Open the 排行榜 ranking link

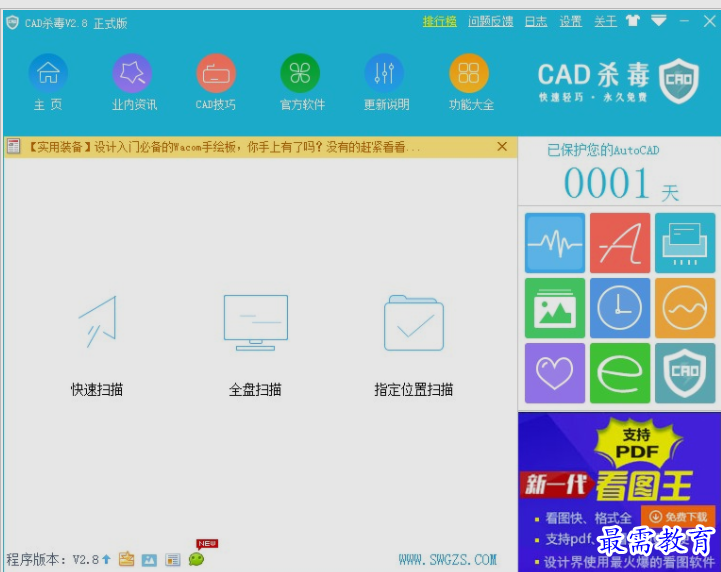[440, 22]
